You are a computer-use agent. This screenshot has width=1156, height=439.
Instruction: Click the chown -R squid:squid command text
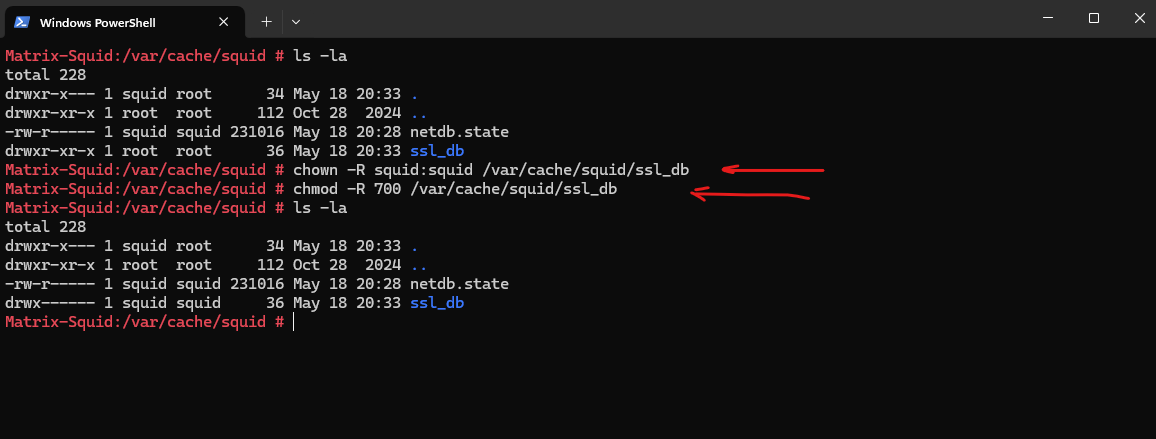491,170
